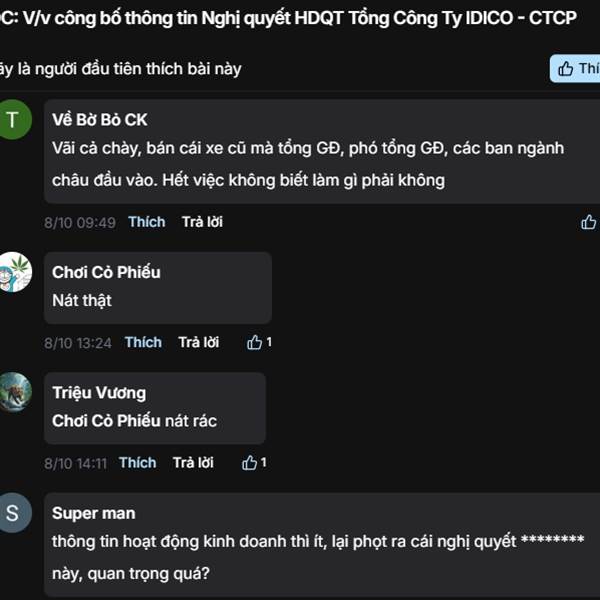
Task: Open the Triệu Vương commenter name
Action: click(x=99, y=393)
